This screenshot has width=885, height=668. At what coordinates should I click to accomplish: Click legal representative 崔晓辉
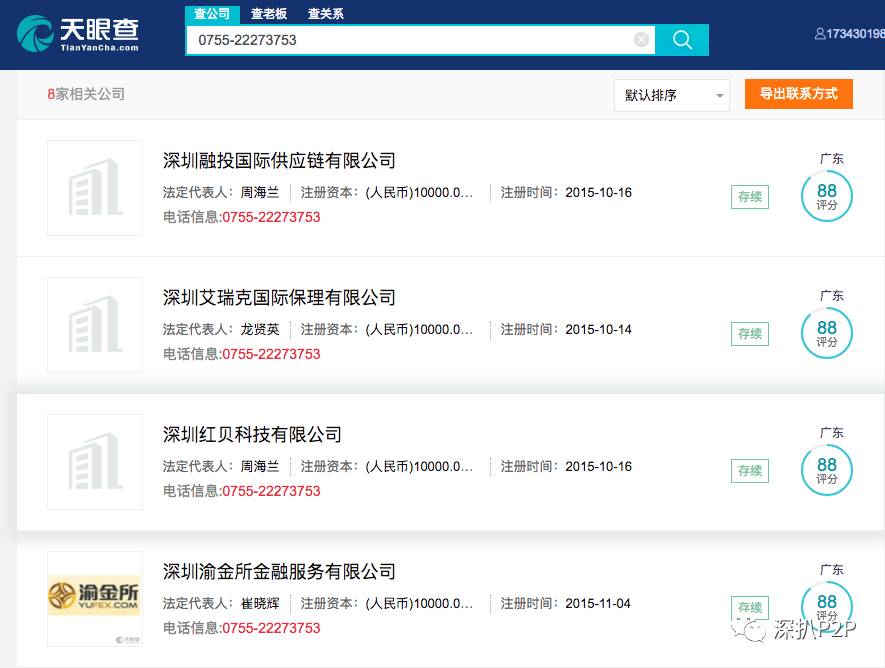[260, 604]
